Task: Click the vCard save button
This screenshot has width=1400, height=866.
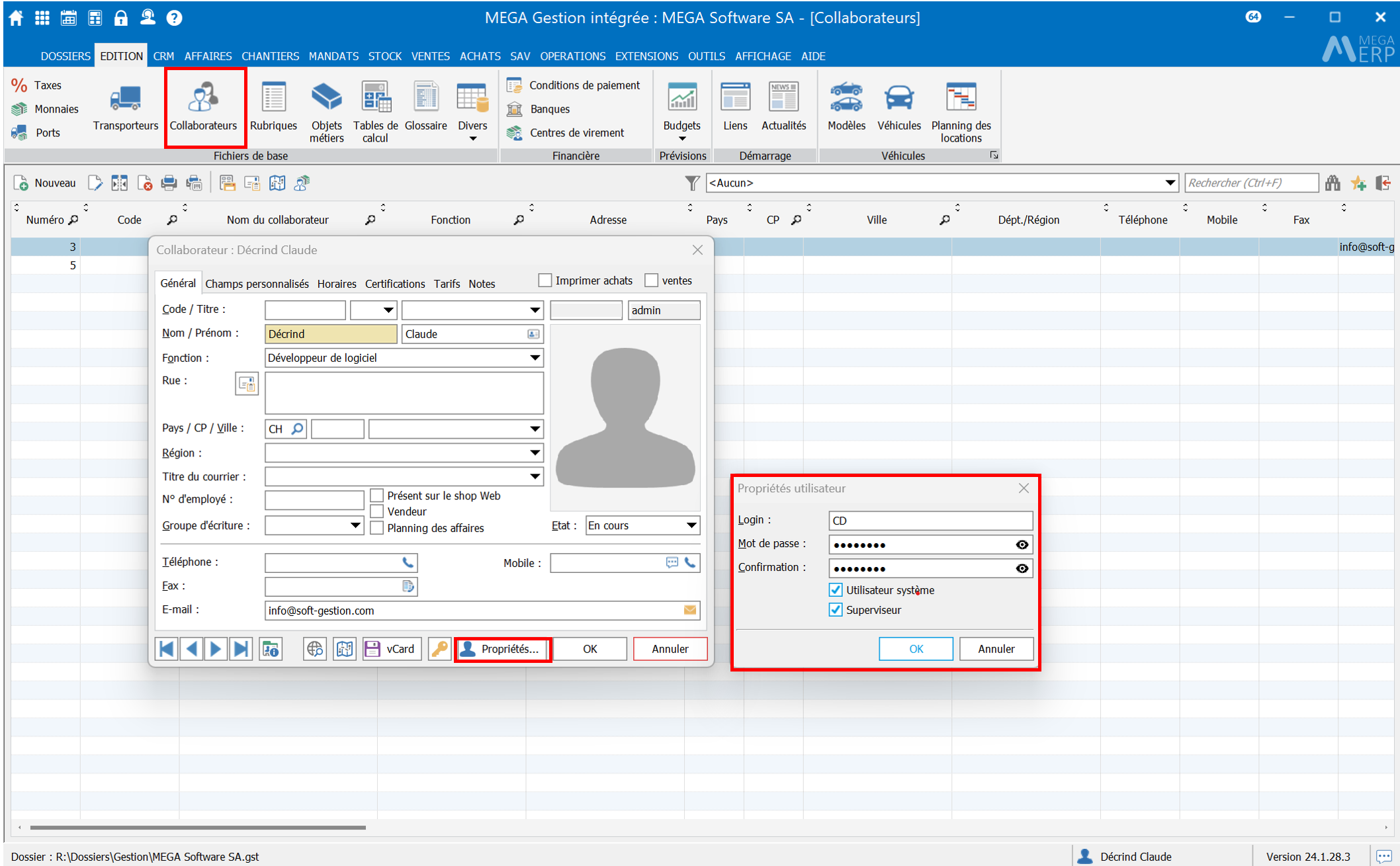Action: (392, 649)
